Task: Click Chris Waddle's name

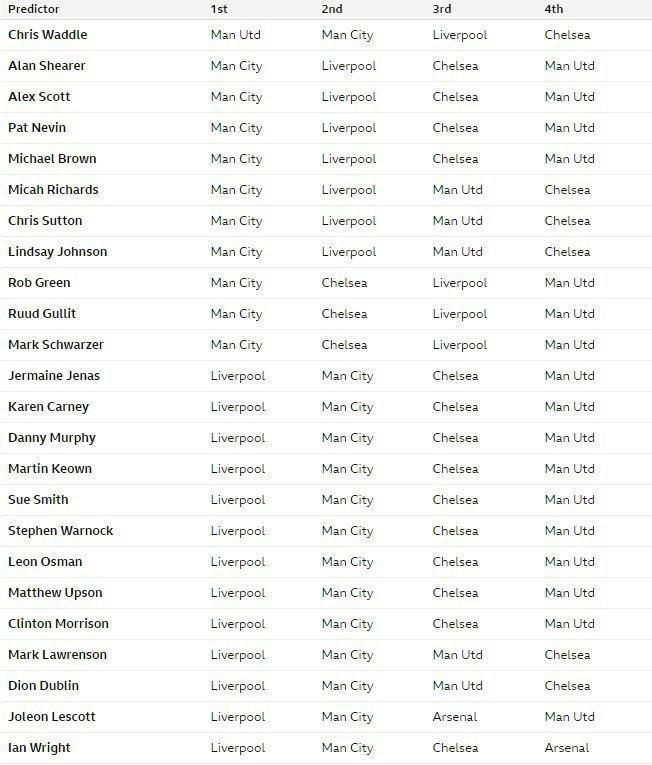Action: (x=47, y=35)
